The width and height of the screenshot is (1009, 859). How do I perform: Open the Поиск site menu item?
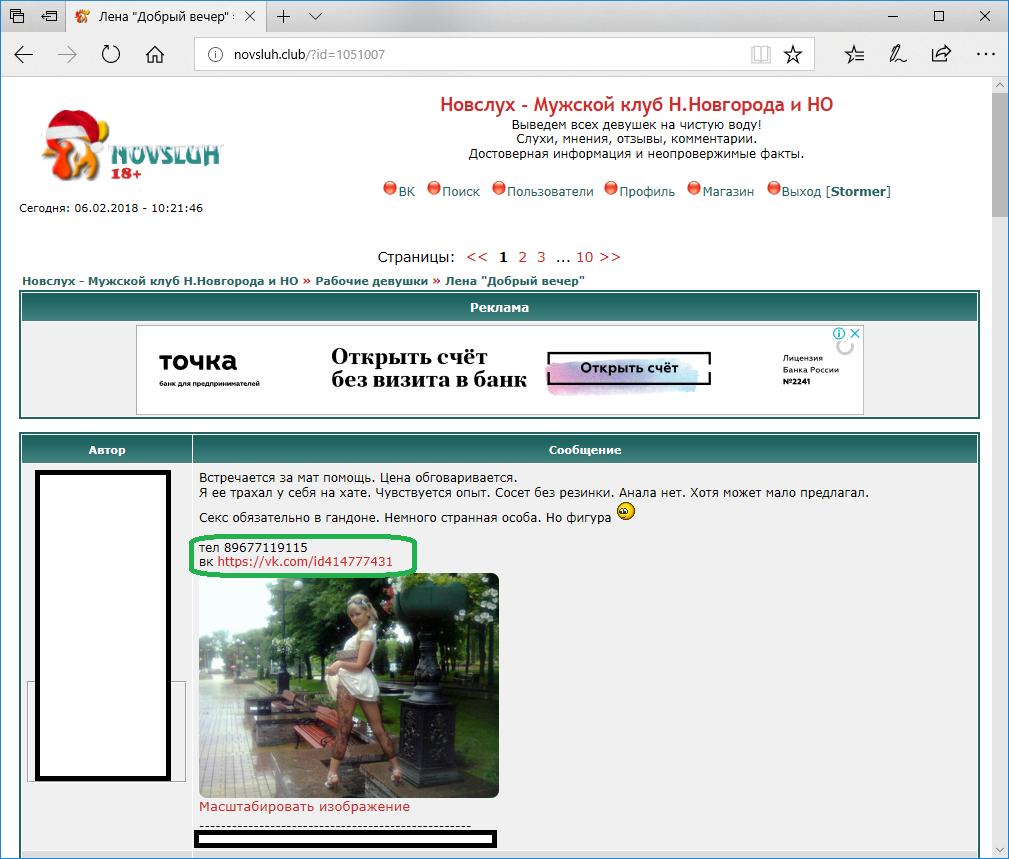(x=461, y=191)
